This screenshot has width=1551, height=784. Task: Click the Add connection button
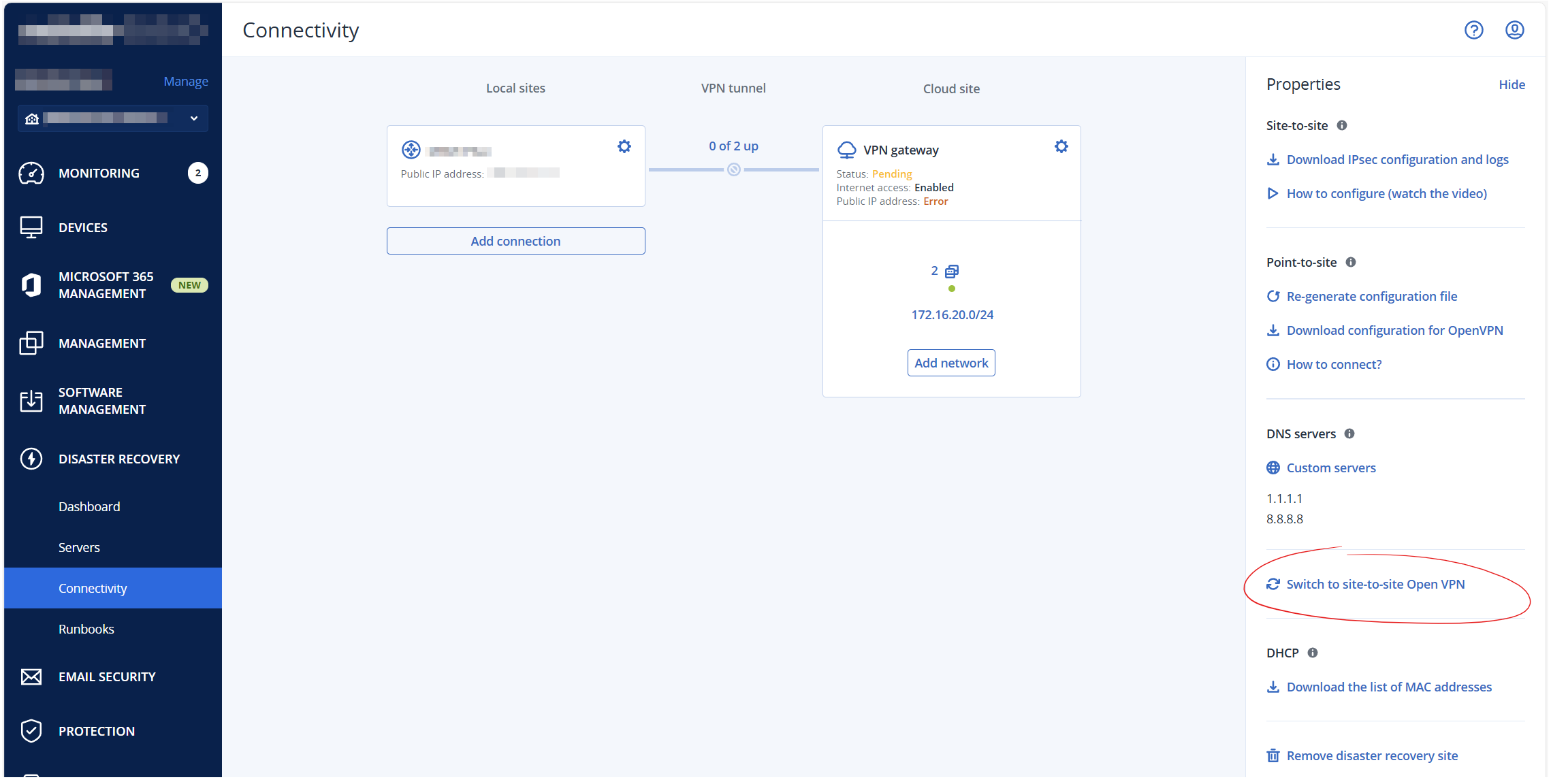(515, 241)
